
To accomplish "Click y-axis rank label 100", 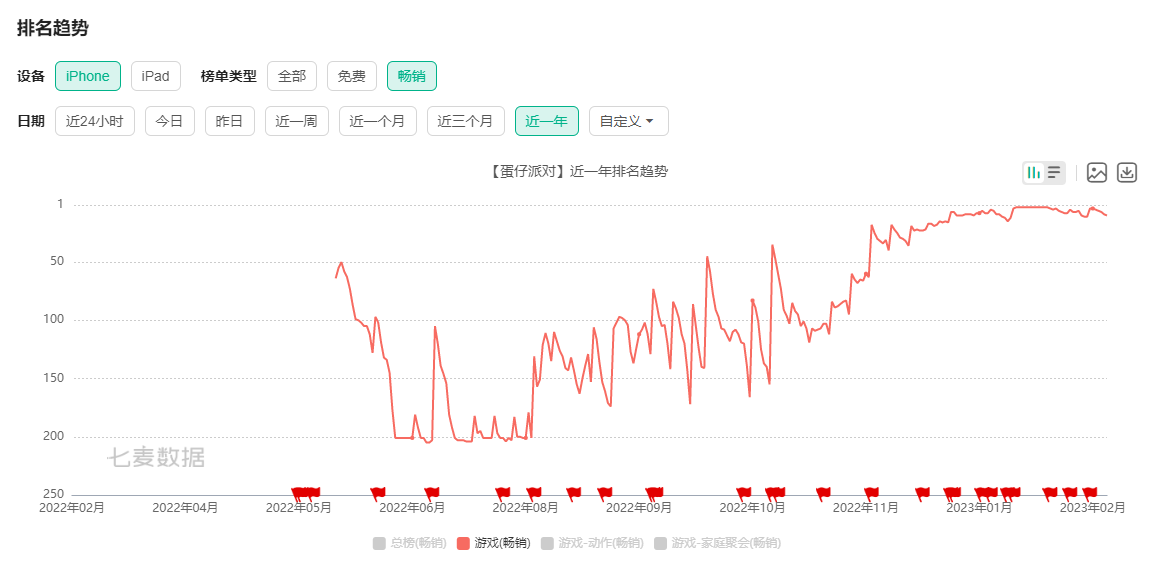I will 55,320.
